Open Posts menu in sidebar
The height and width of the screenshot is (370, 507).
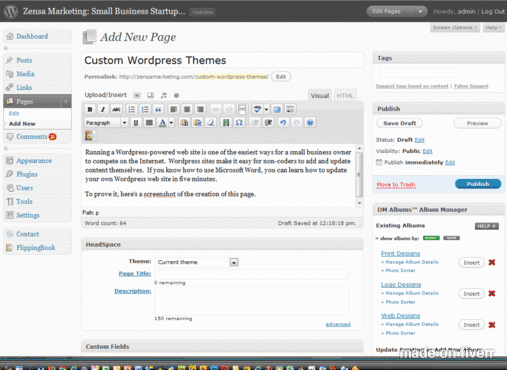(x=24, y=60)
